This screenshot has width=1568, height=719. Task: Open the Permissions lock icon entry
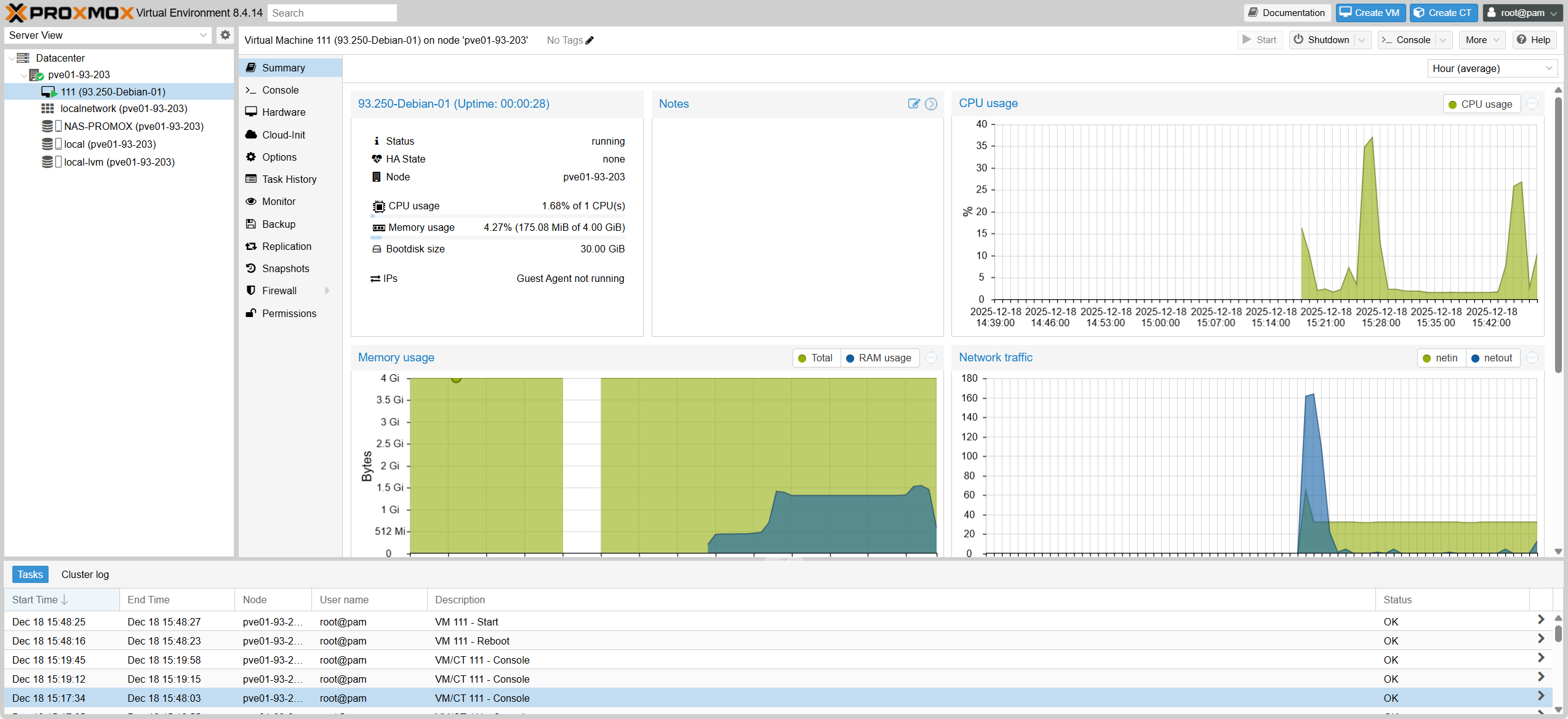(250, 313)
